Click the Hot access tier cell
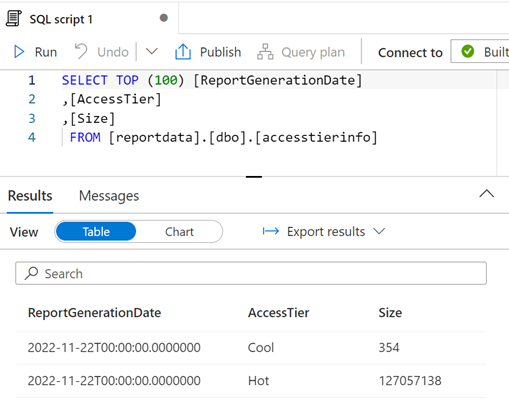 click(x=258, y=381)
